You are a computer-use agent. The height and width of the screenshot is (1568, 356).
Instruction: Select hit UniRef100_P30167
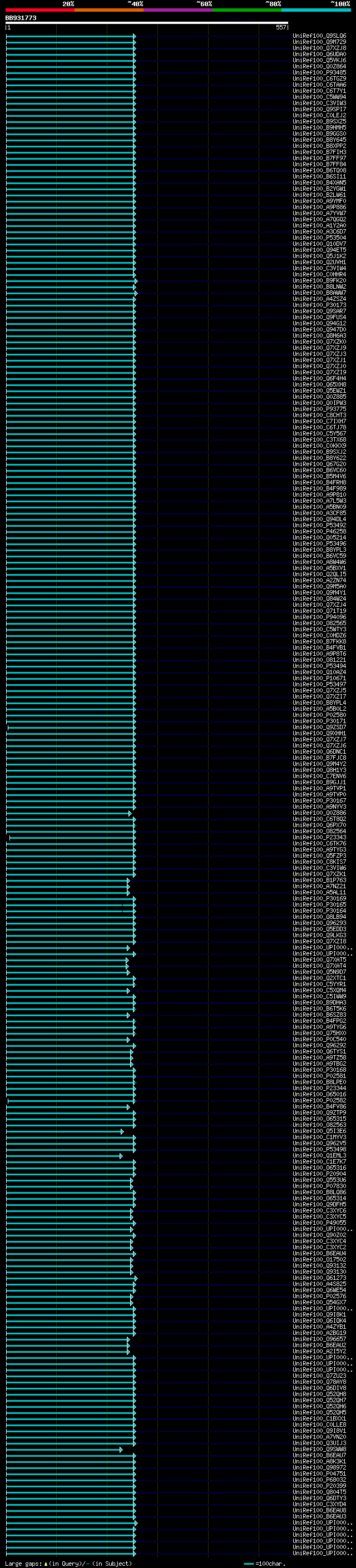(x=319, y=800)
